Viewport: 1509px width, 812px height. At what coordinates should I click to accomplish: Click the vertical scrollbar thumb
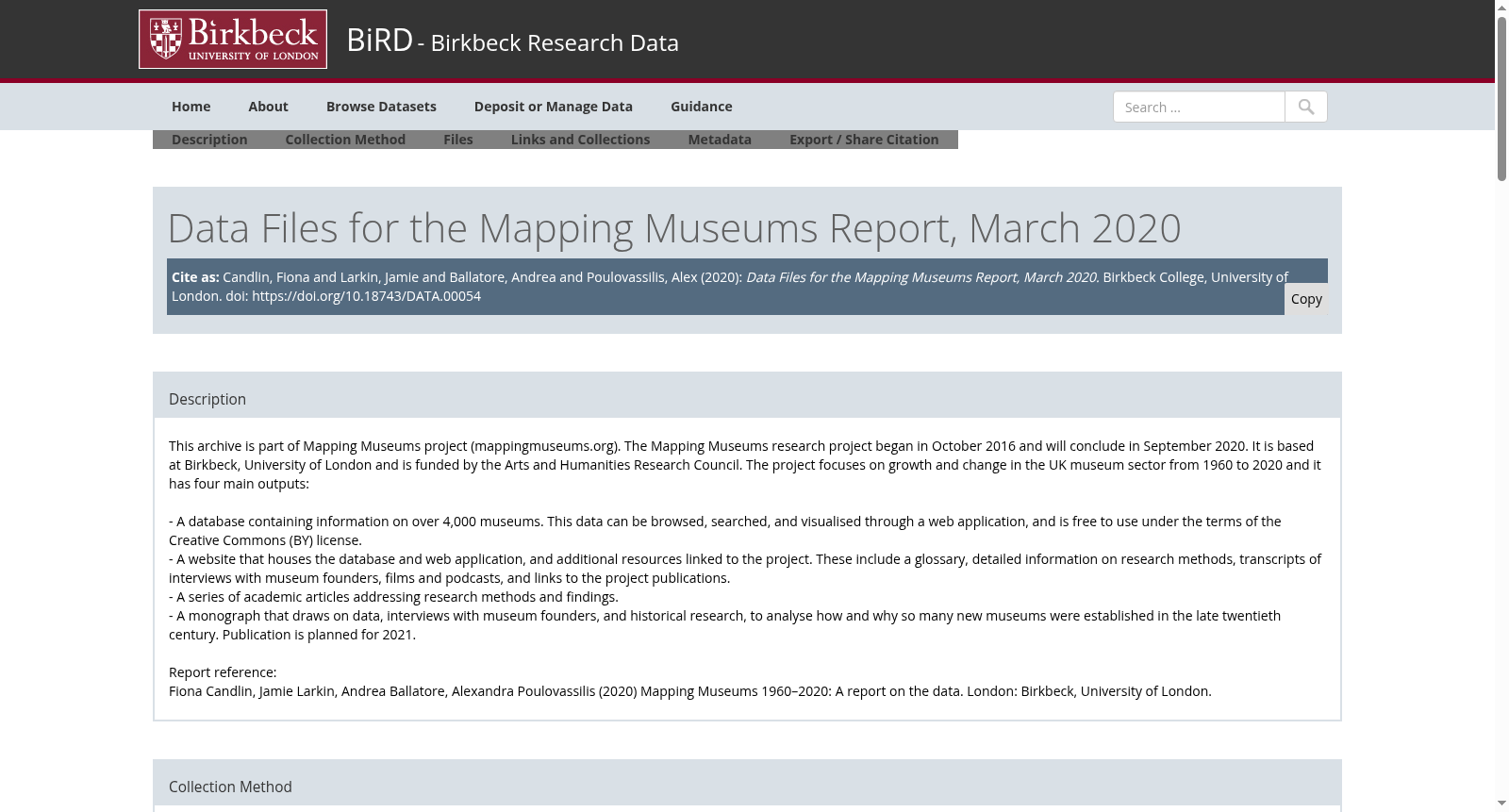(1501, 98)
